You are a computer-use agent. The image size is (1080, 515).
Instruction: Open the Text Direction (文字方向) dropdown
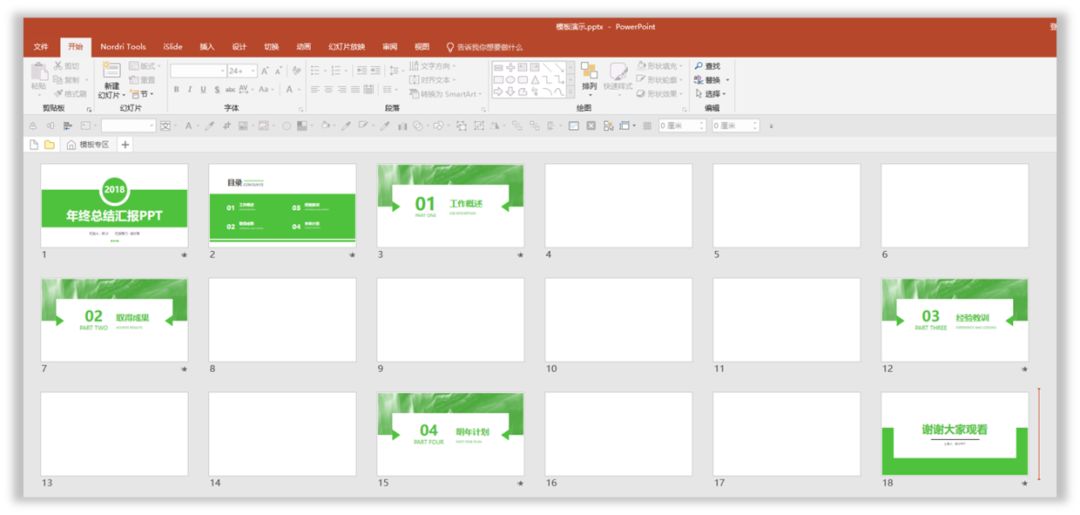coord(433,66)
